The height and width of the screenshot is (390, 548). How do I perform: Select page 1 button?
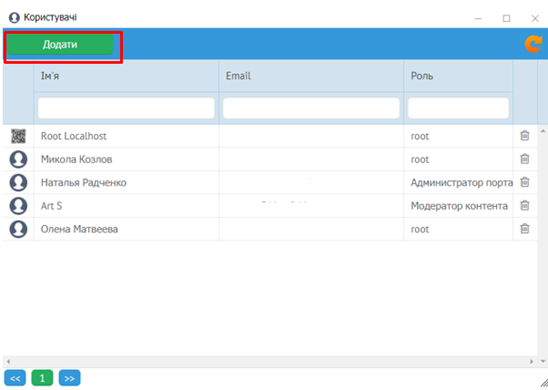[x=42, y=378]
